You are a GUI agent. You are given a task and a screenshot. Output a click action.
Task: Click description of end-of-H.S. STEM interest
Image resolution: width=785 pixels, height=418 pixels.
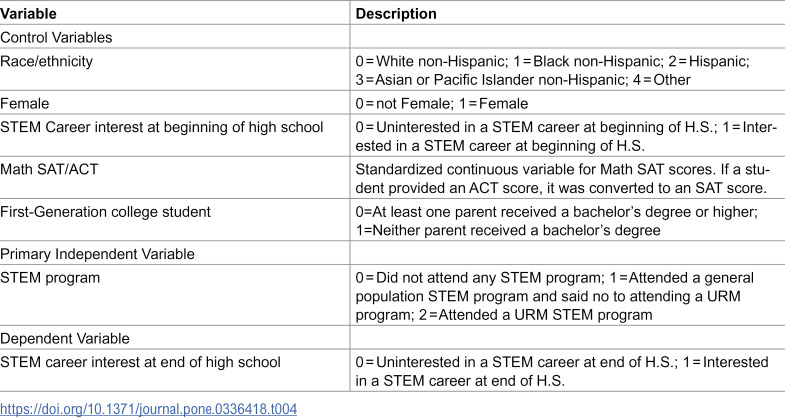(562, 371)
